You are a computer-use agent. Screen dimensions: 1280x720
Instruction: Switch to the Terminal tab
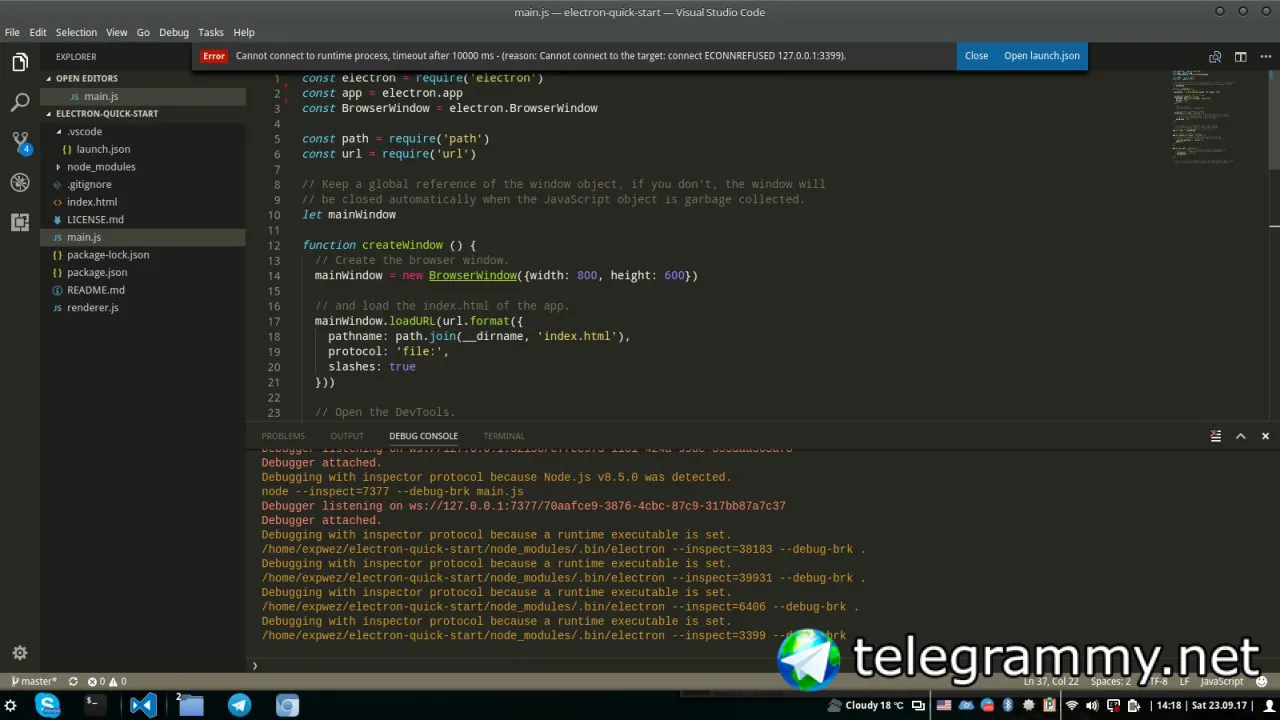click(x=504, y=436)
